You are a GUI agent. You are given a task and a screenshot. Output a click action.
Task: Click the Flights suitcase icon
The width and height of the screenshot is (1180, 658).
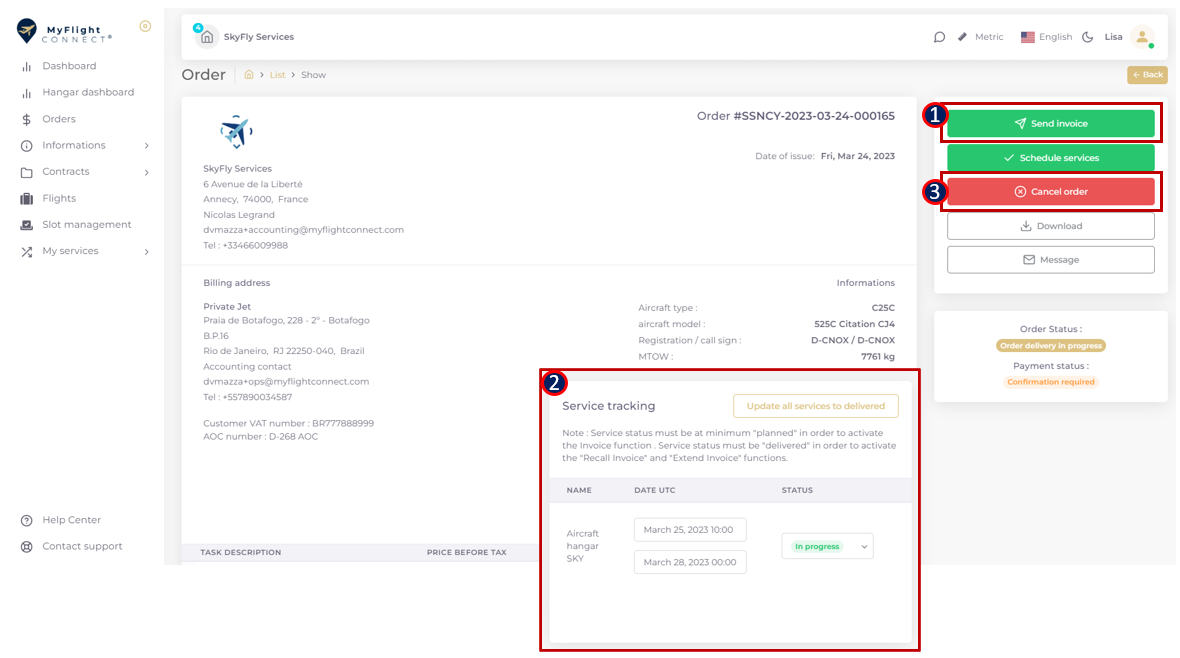click(26, 199)
